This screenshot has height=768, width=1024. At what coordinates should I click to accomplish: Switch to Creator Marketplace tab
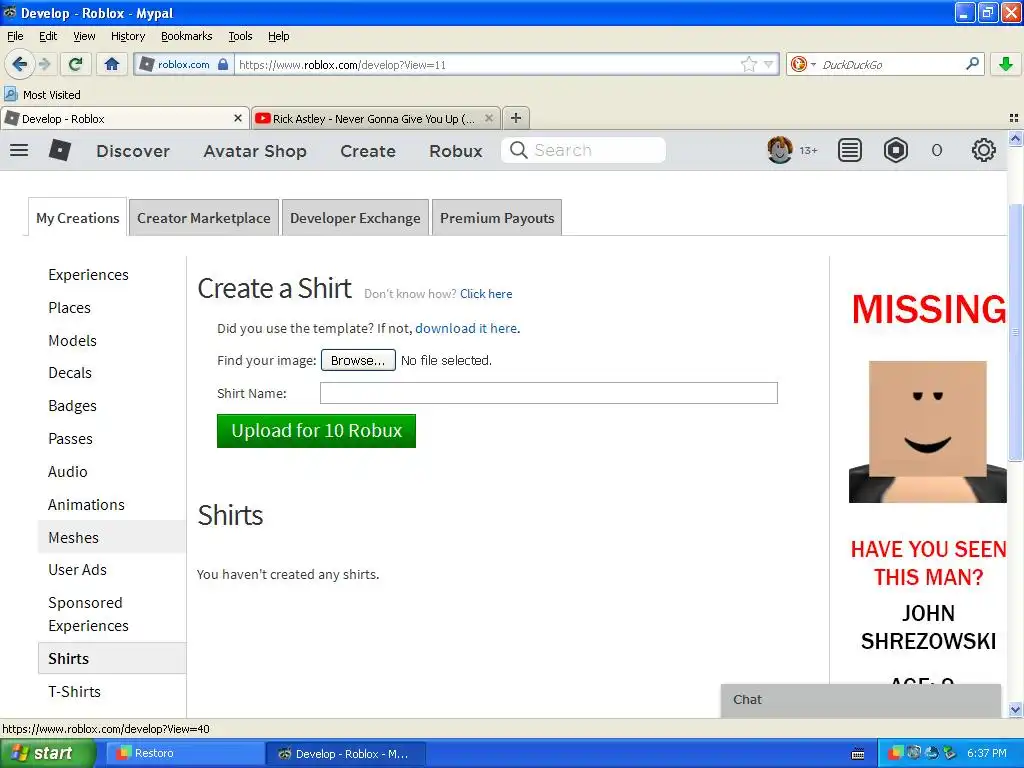tap(204, 217)
